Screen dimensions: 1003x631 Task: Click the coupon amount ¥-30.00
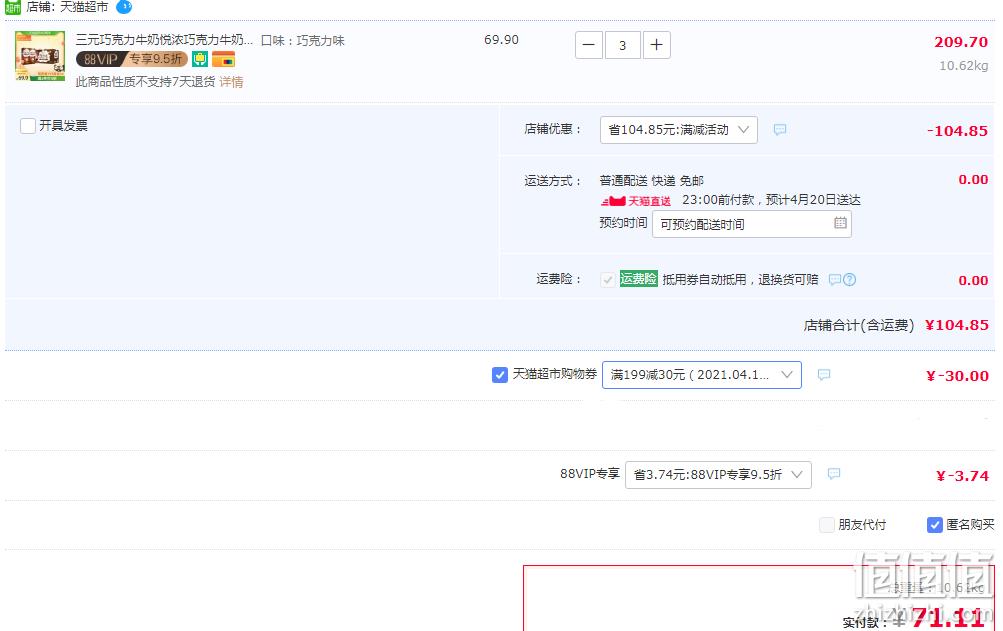pyautogui.click(x=957, y=376)
